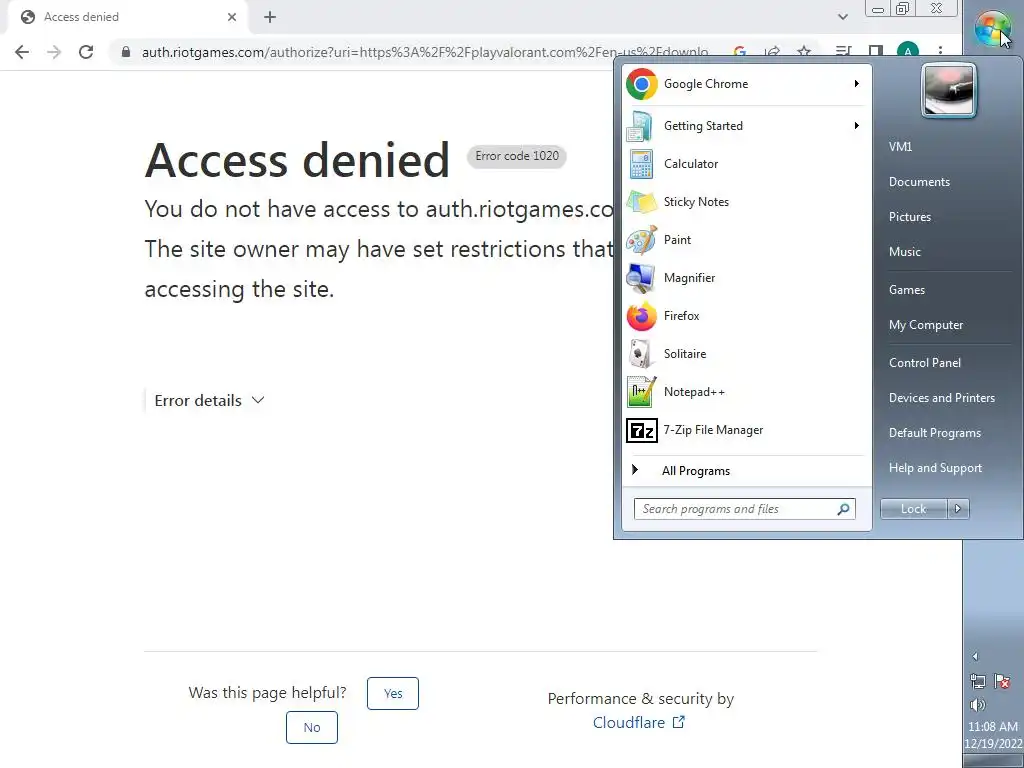Open 7-Zip File Manager icon
Viewport: 1024px width, 768px height.
(641, 430)
